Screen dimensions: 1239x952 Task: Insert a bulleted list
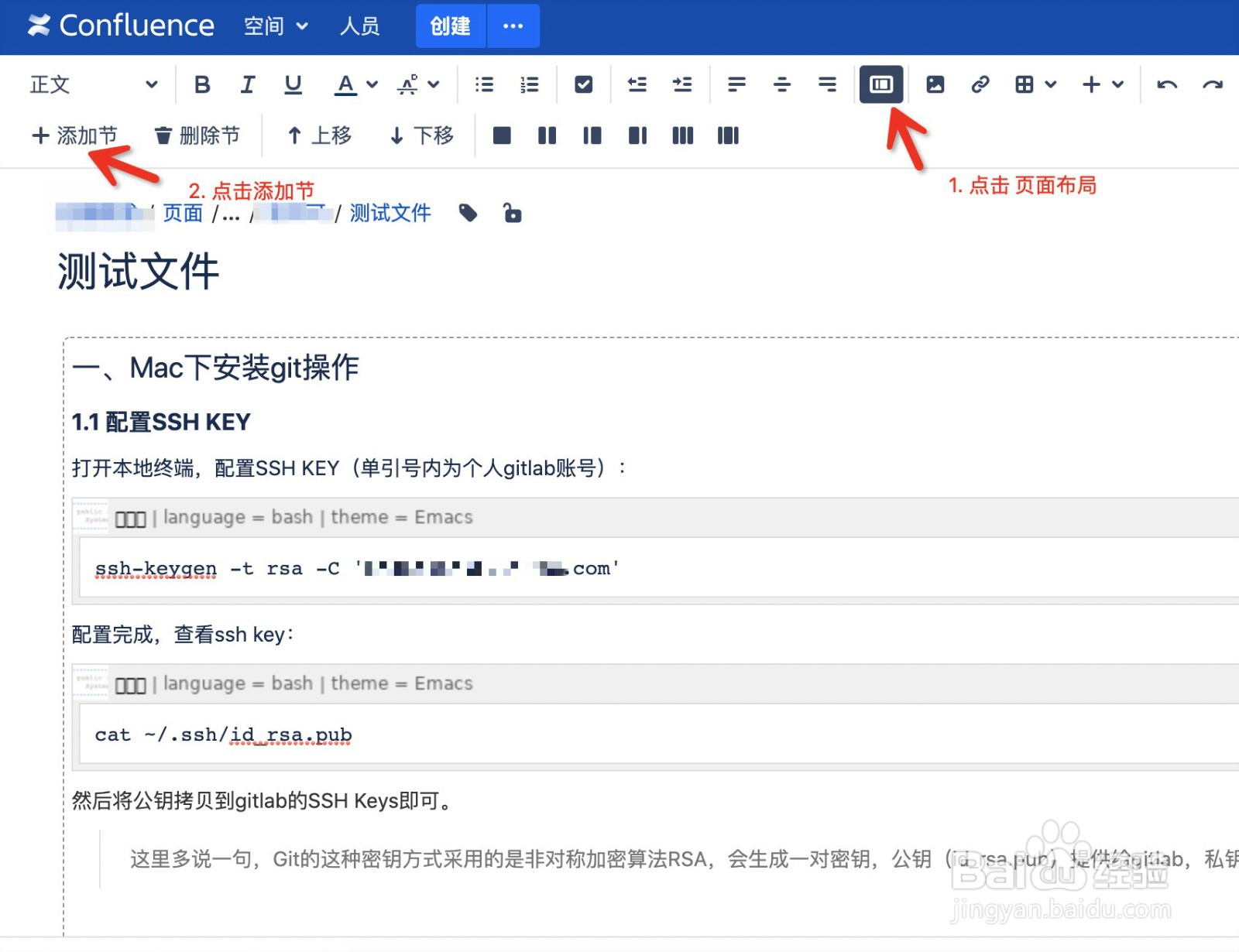[x=483, y=84]
